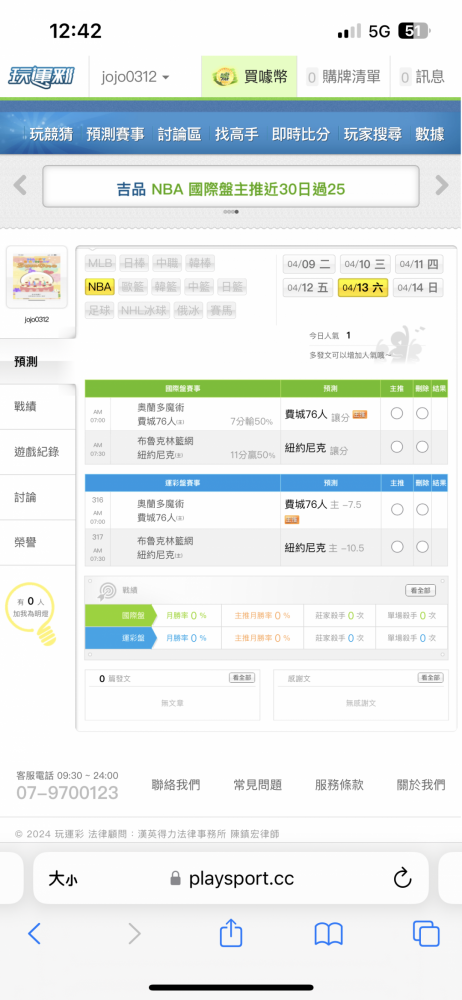Open 數據 data menu
The height and width of the screenshot is (1000, 462).
coord(429,134)
